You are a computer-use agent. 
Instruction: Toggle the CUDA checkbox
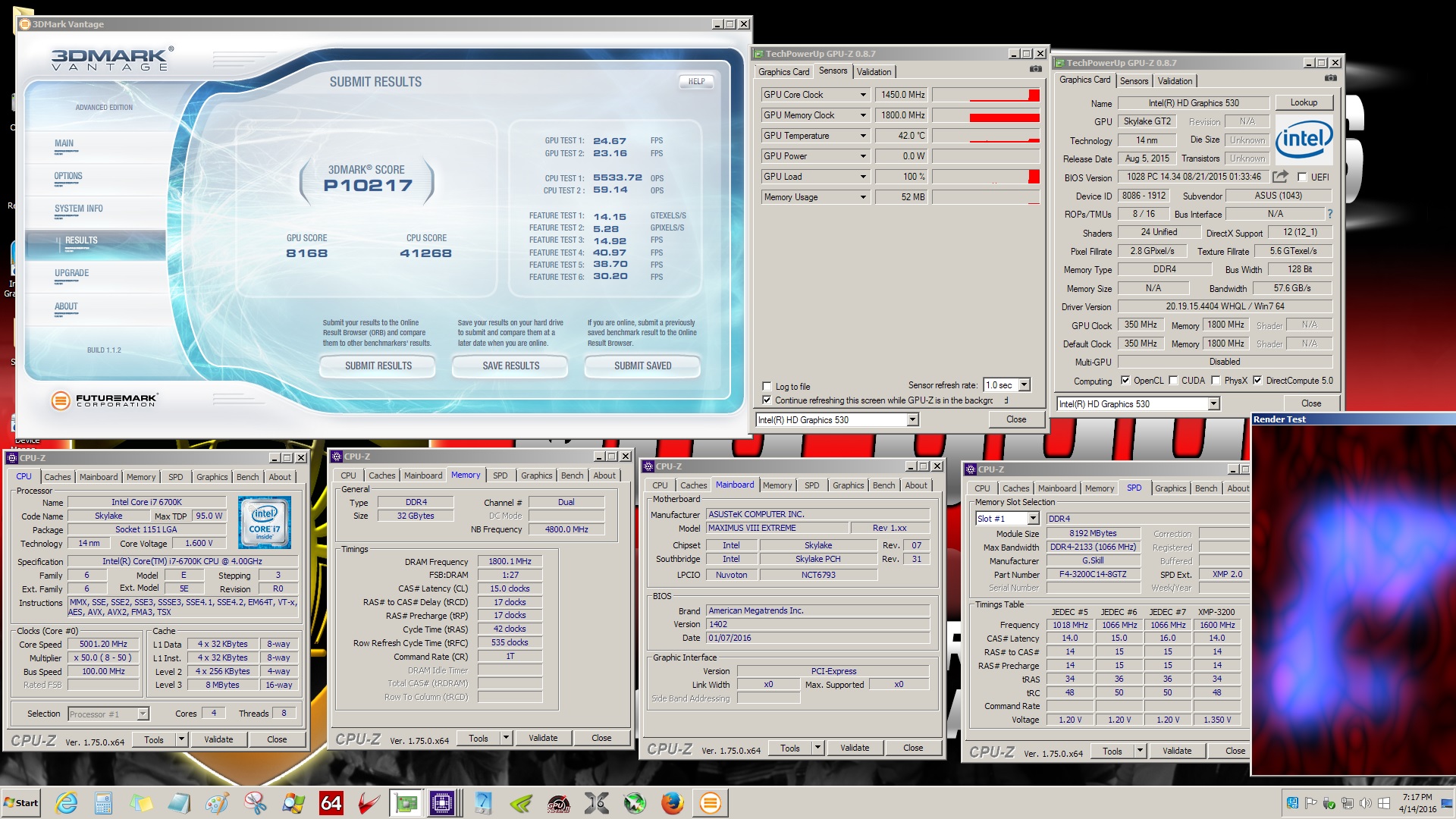click(1173, 381)
